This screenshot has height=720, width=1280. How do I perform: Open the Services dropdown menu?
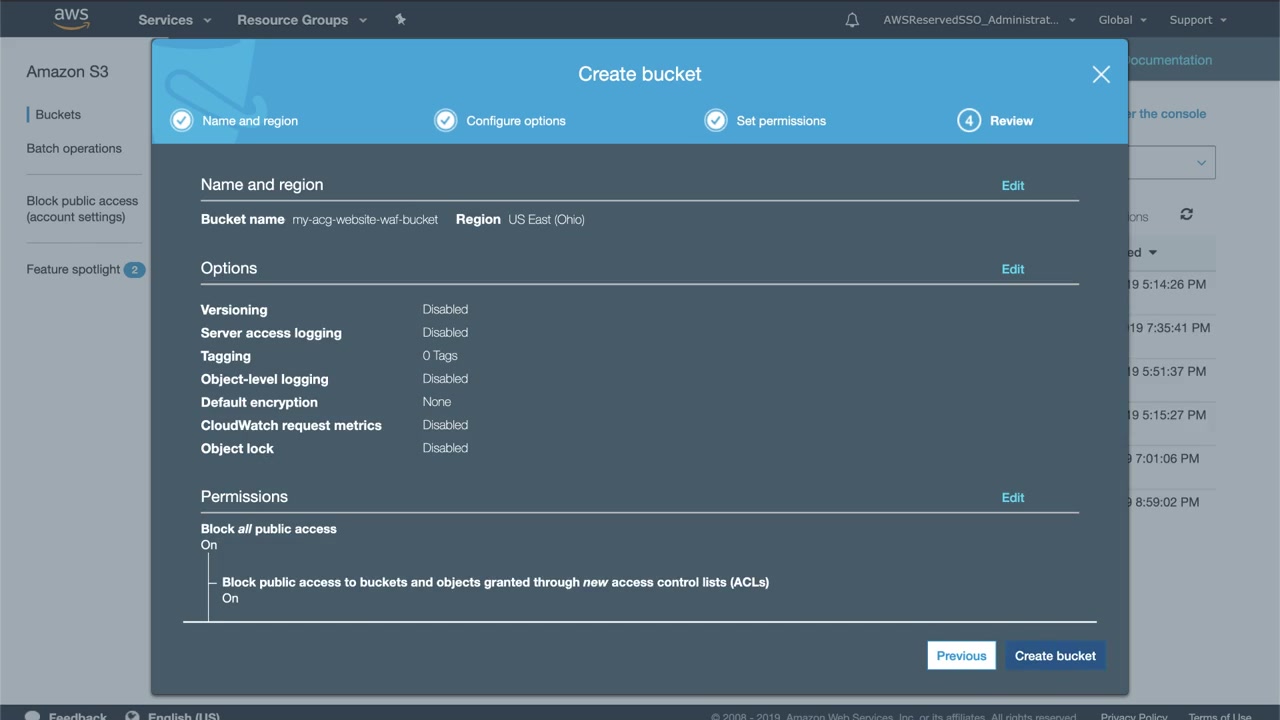[175, 20]
